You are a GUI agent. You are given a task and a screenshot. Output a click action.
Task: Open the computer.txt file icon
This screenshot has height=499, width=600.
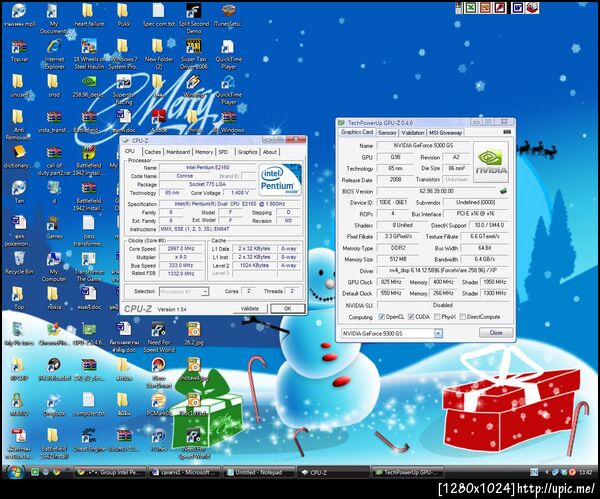point(89,404)
